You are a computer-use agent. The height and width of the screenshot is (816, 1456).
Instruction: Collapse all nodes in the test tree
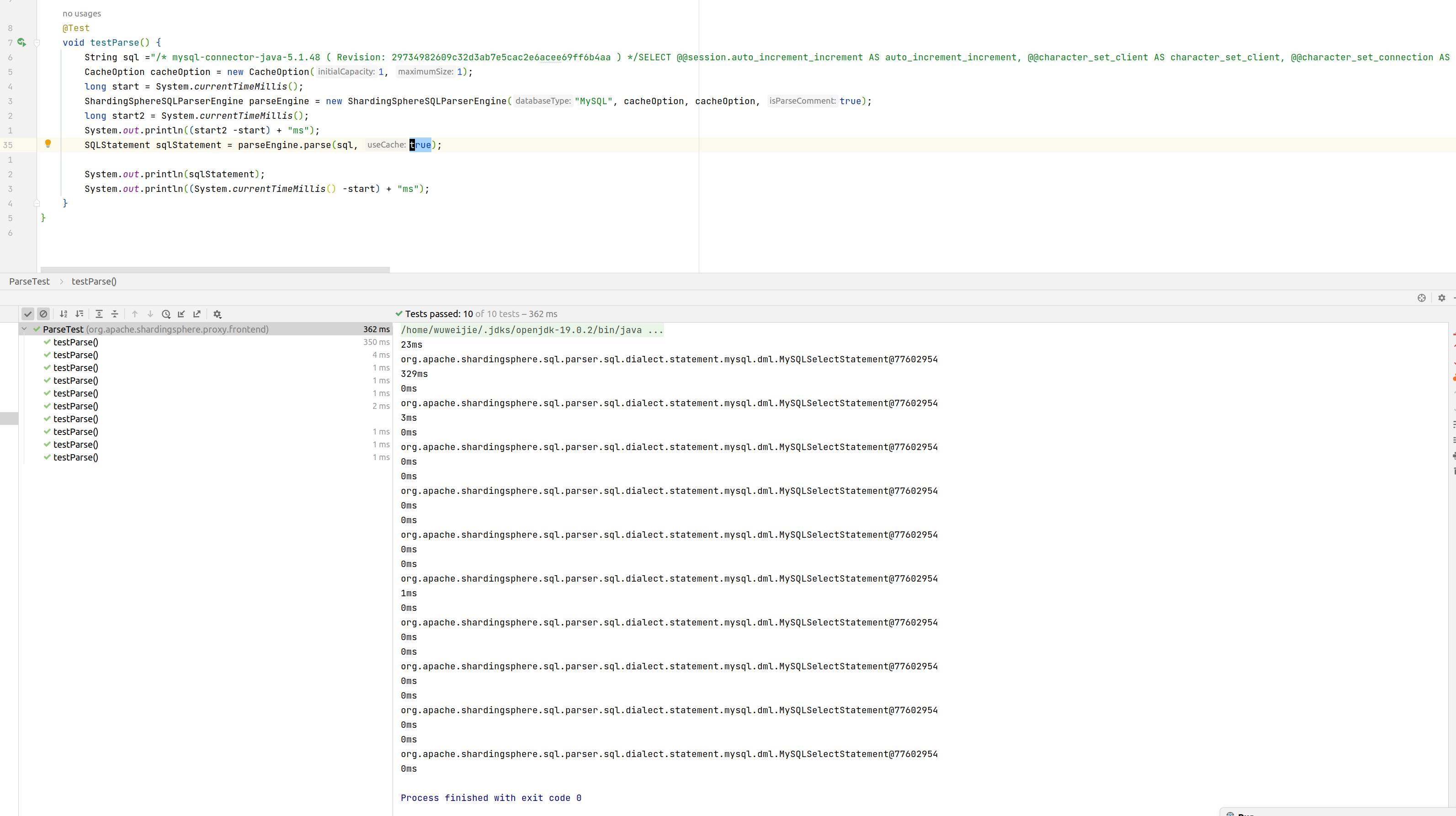click(x=115, y=314)
